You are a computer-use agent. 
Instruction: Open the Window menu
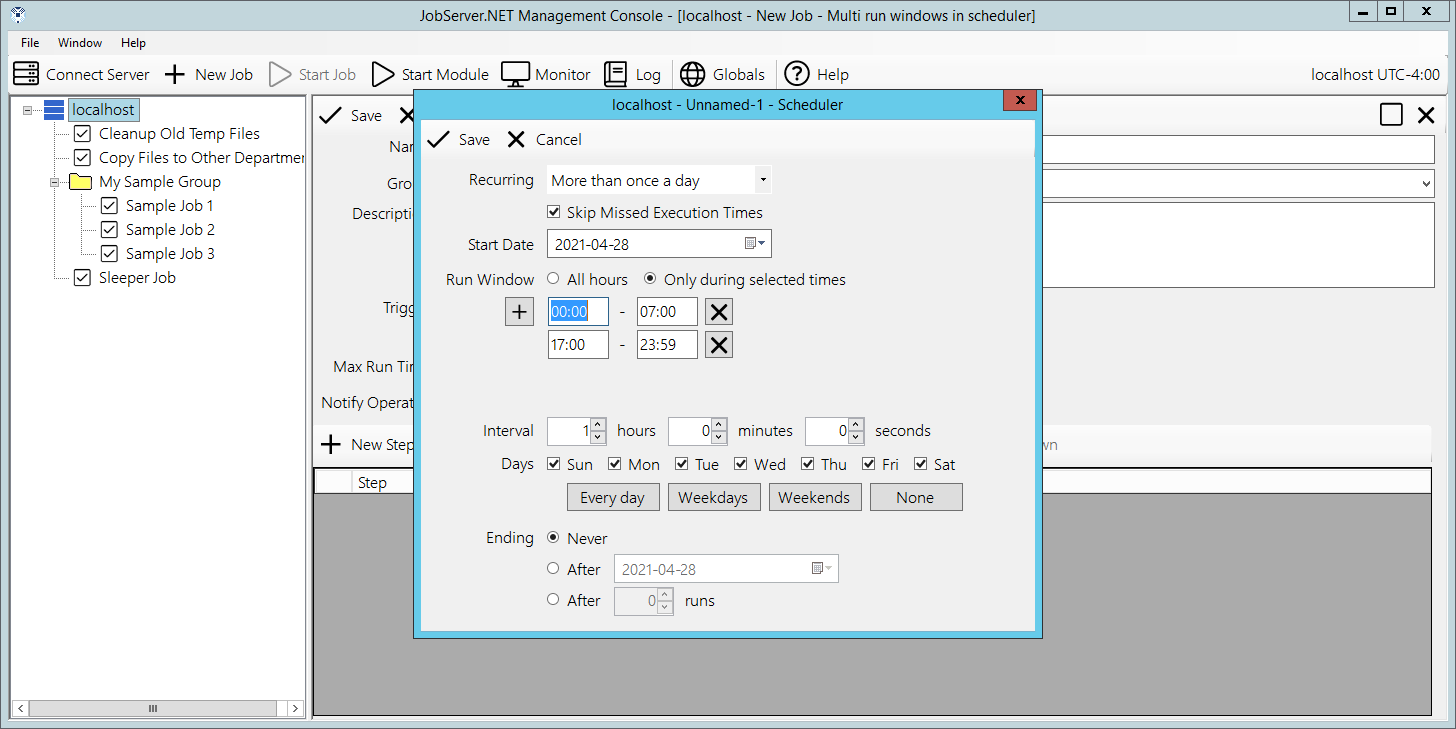(79, 43)
